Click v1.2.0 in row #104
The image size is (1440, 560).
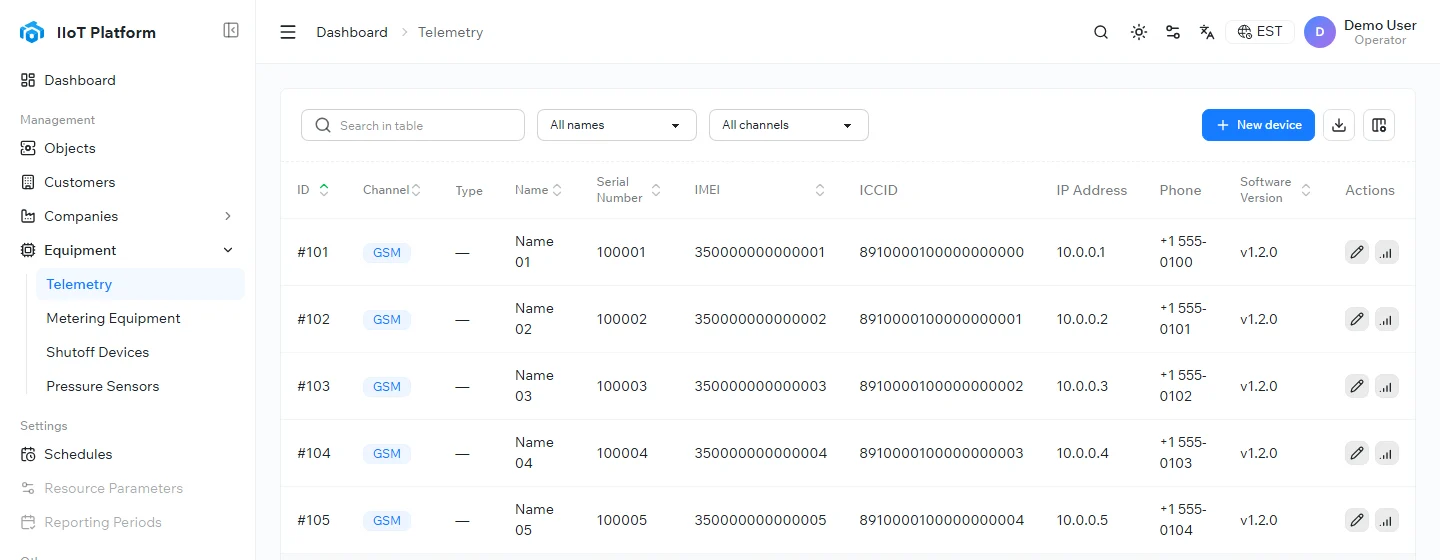pos(1259,453)
